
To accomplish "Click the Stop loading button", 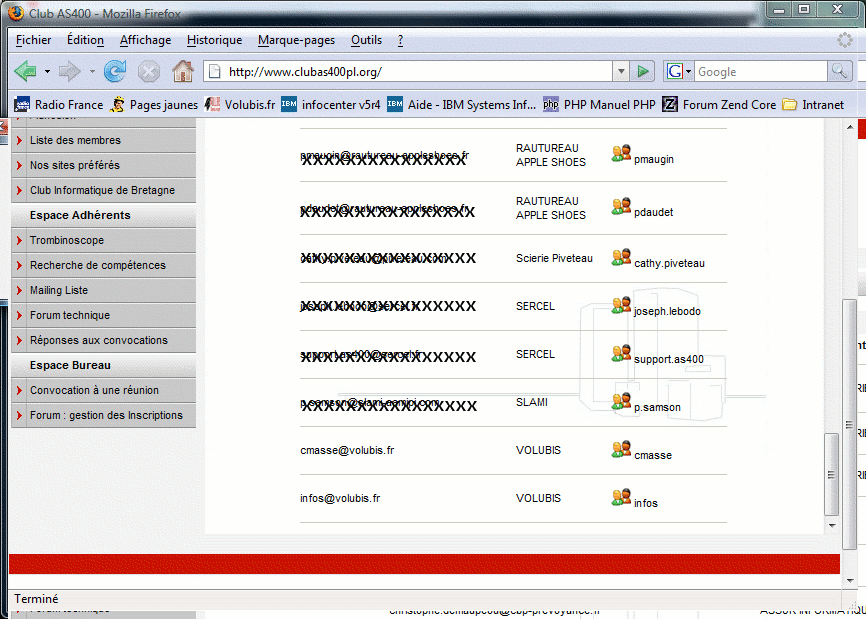I will click(x=149, y=71).
